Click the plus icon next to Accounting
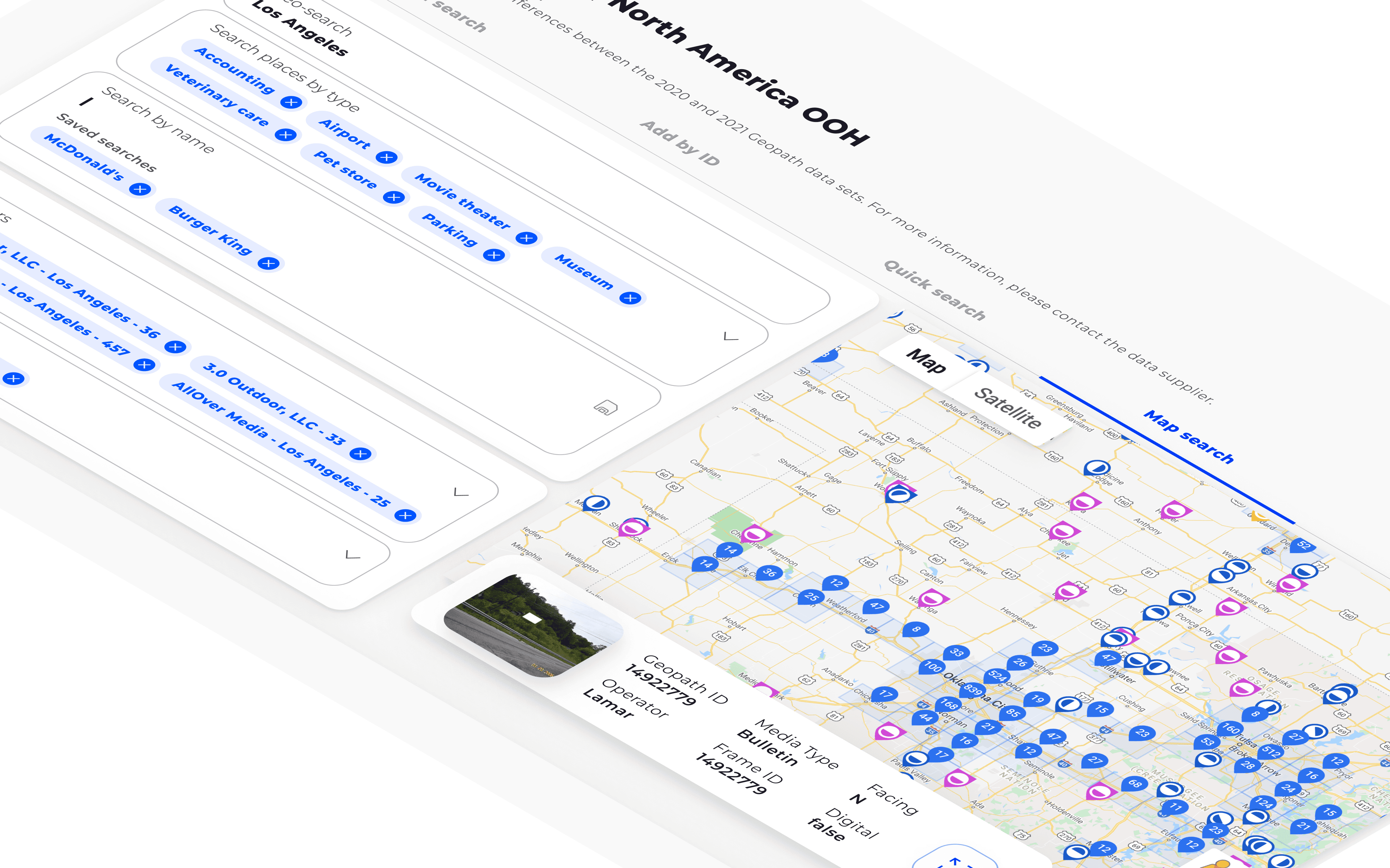1390x868 pixels. pyautogui.click(x=291, y=103)
